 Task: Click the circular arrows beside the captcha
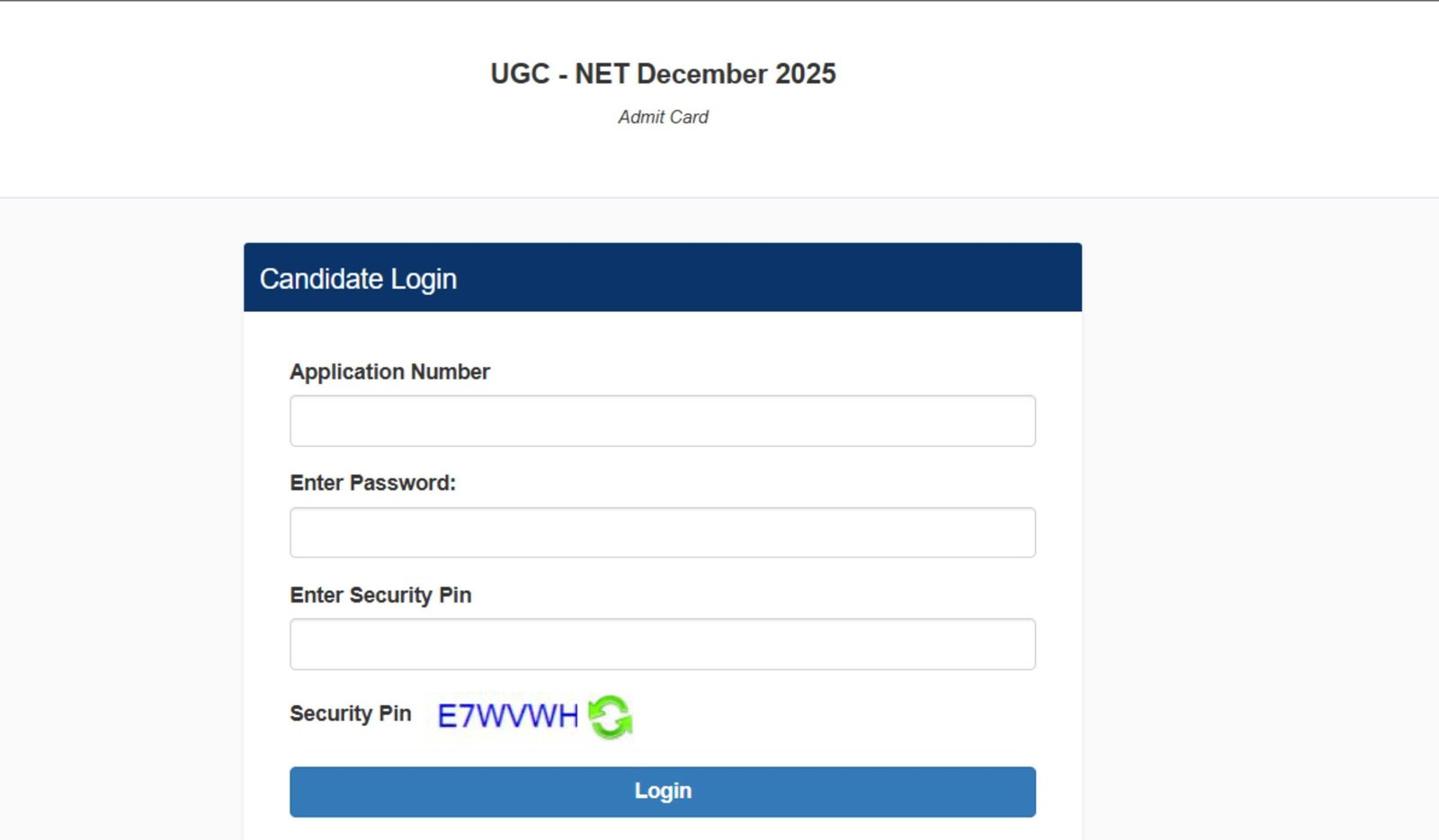click(x=610, y=717)
